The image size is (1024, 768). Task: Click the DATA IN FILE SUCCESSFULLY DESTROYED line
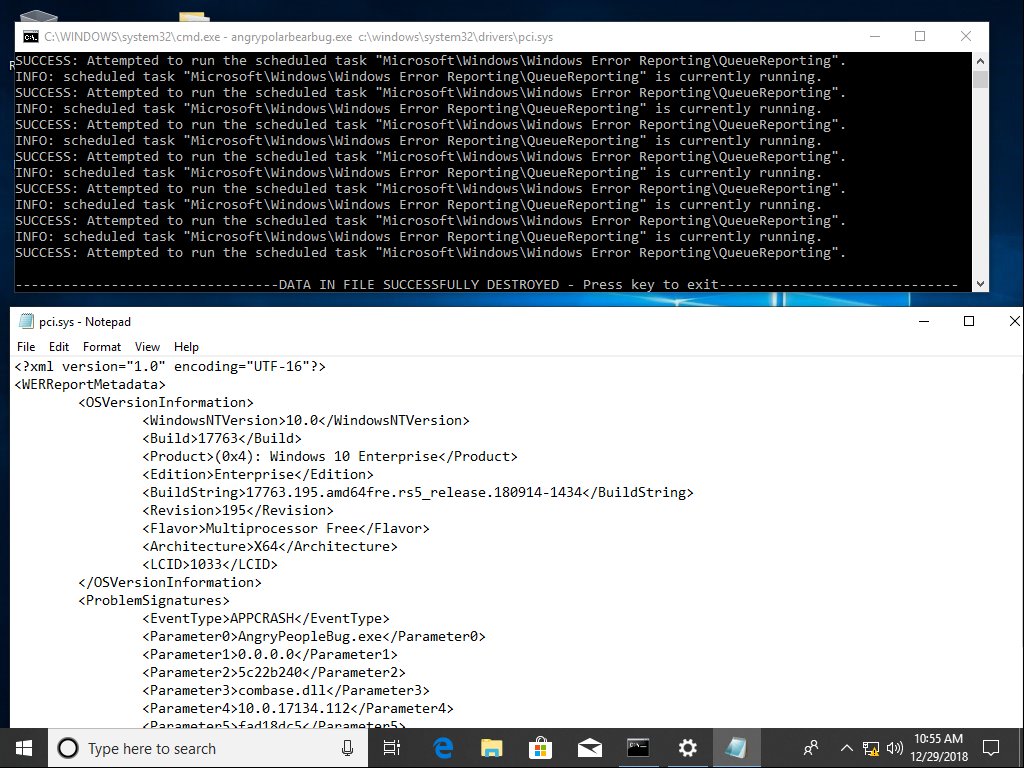487,285
